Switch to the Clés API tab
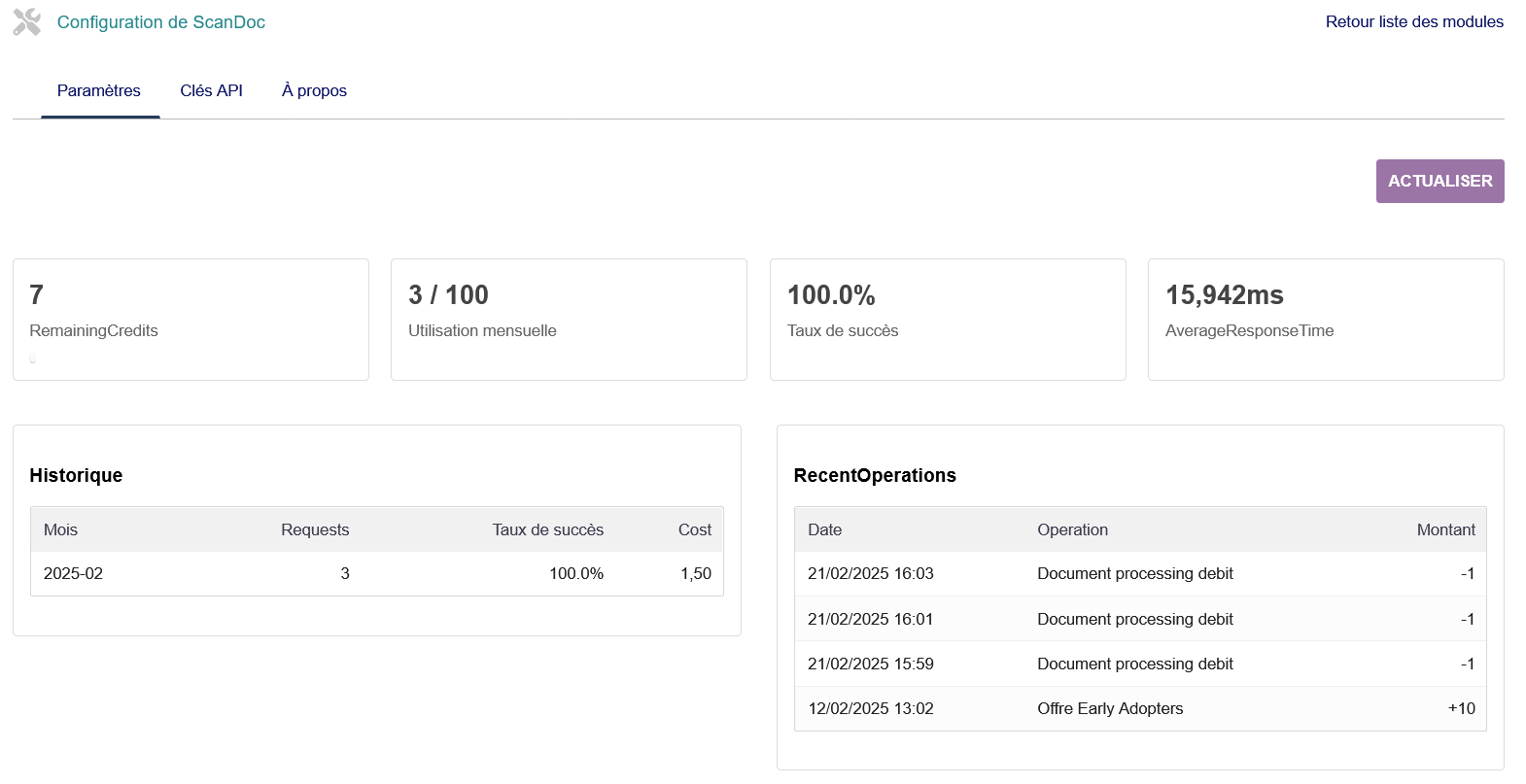 (211, 90)
